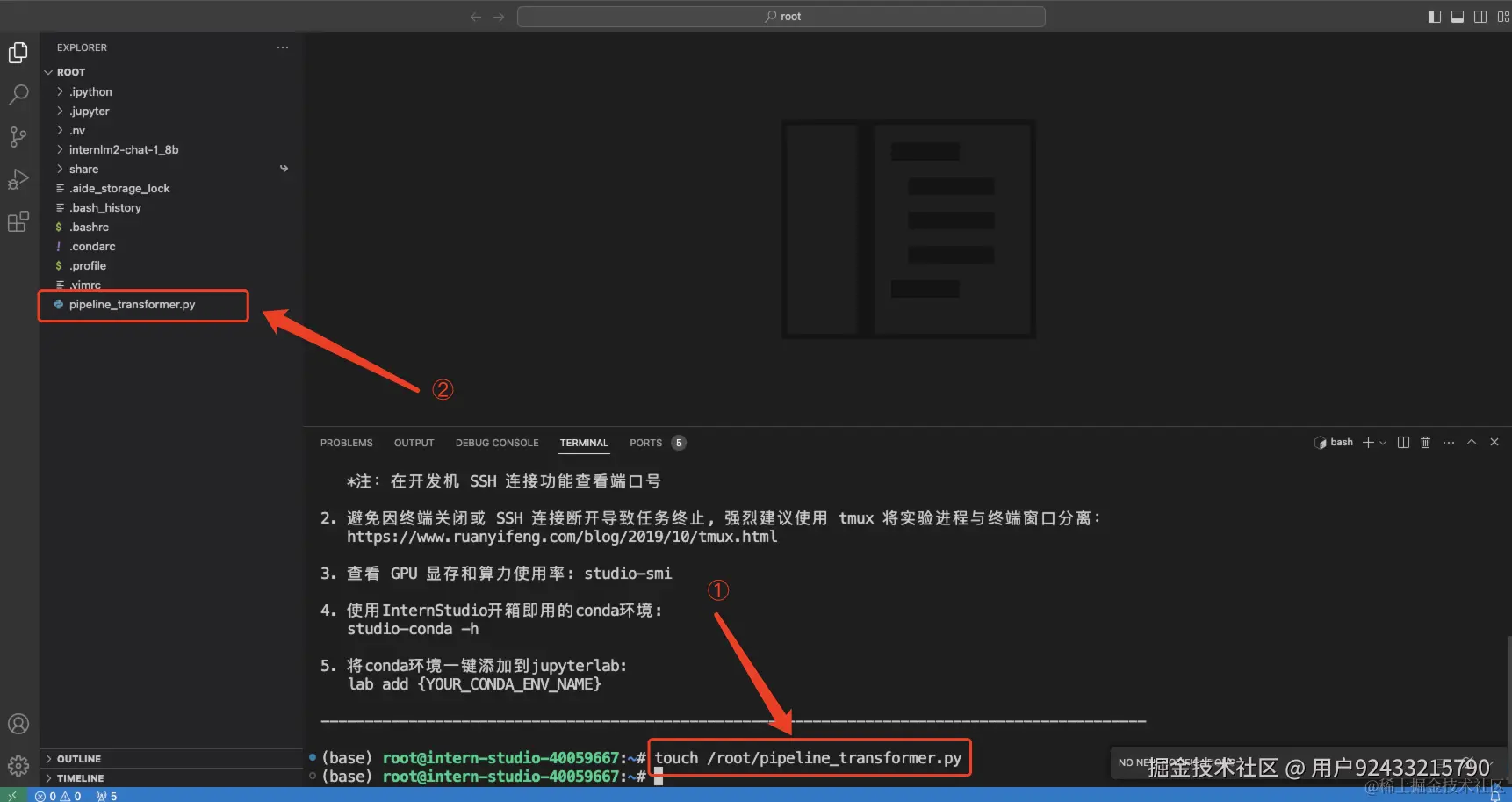The height and width of the screenshot is (802, 1512).
Task: Click the terminal text "studio-smi"
Action: point(628,574)
